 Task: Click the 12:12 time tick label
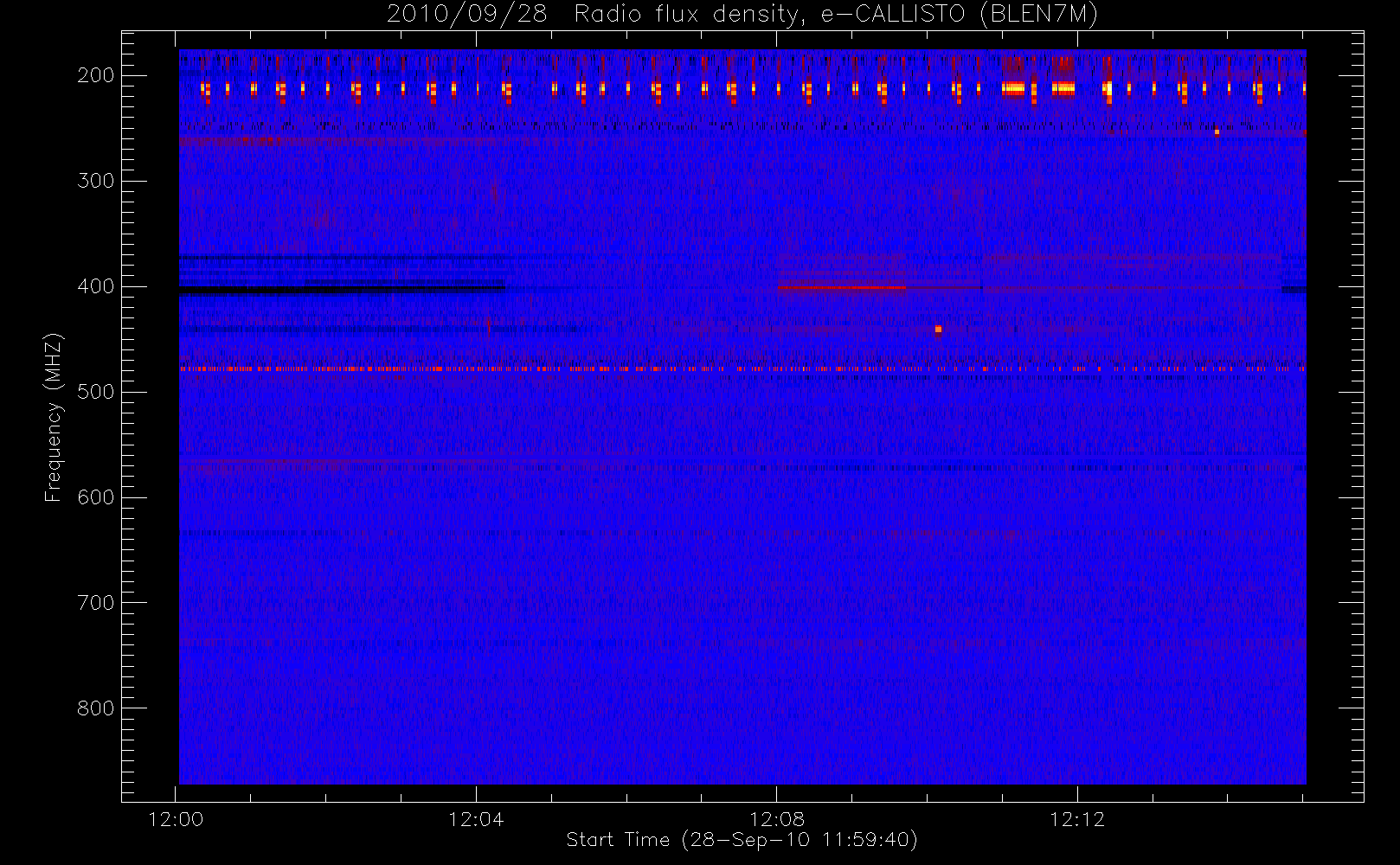pyautogui.click(x=1077, y=819)
